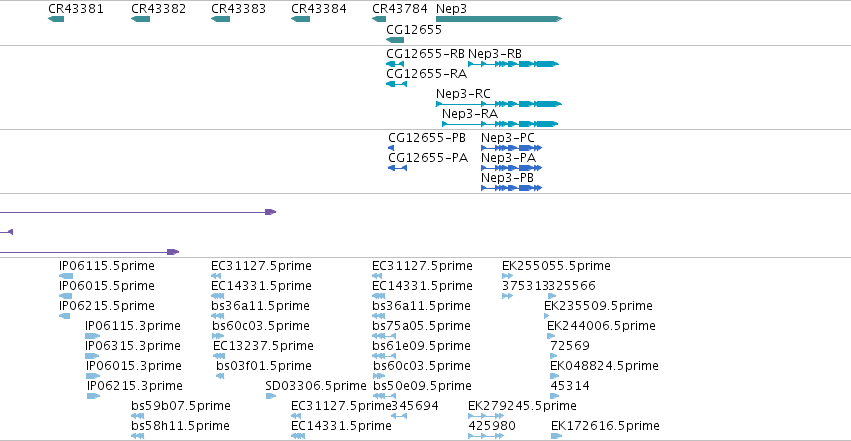This screenshot has width=851, height=441.
Task: Open the 425980 feature label
Action: point(492,426)
